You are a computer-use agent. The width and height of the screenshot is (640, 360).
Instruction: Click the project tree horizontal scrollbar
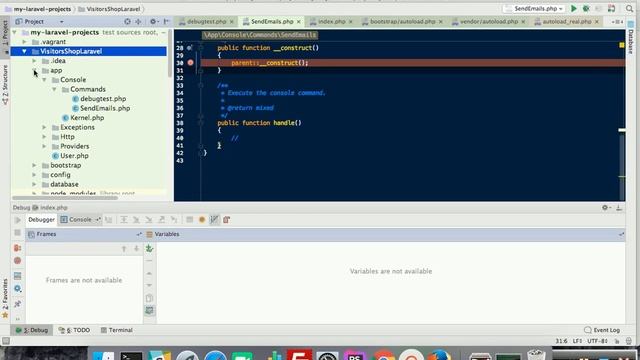65,198
